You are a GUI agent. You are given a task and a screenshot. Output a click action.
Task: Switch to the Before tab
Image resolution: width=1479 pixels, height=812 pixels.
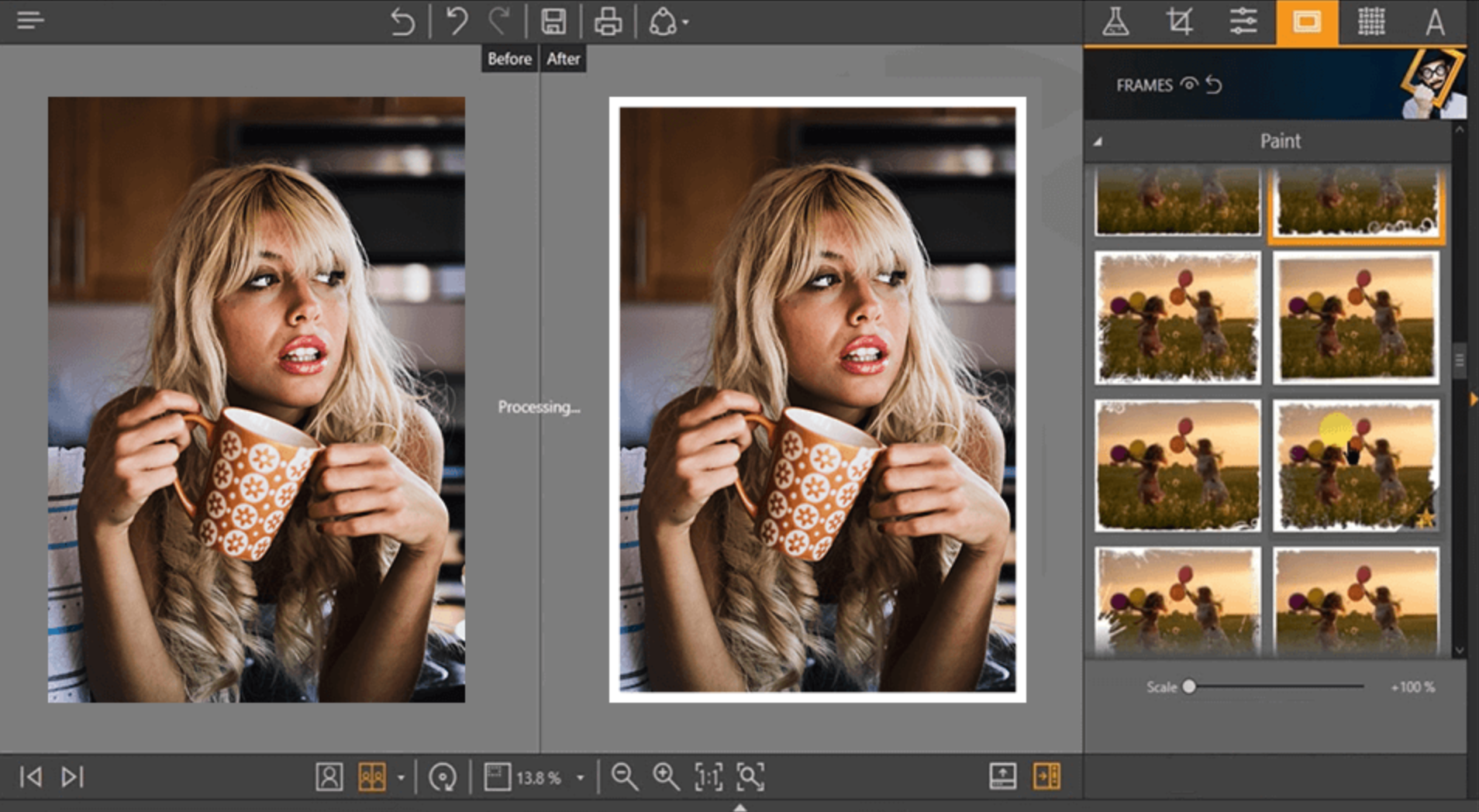(509, 58)
